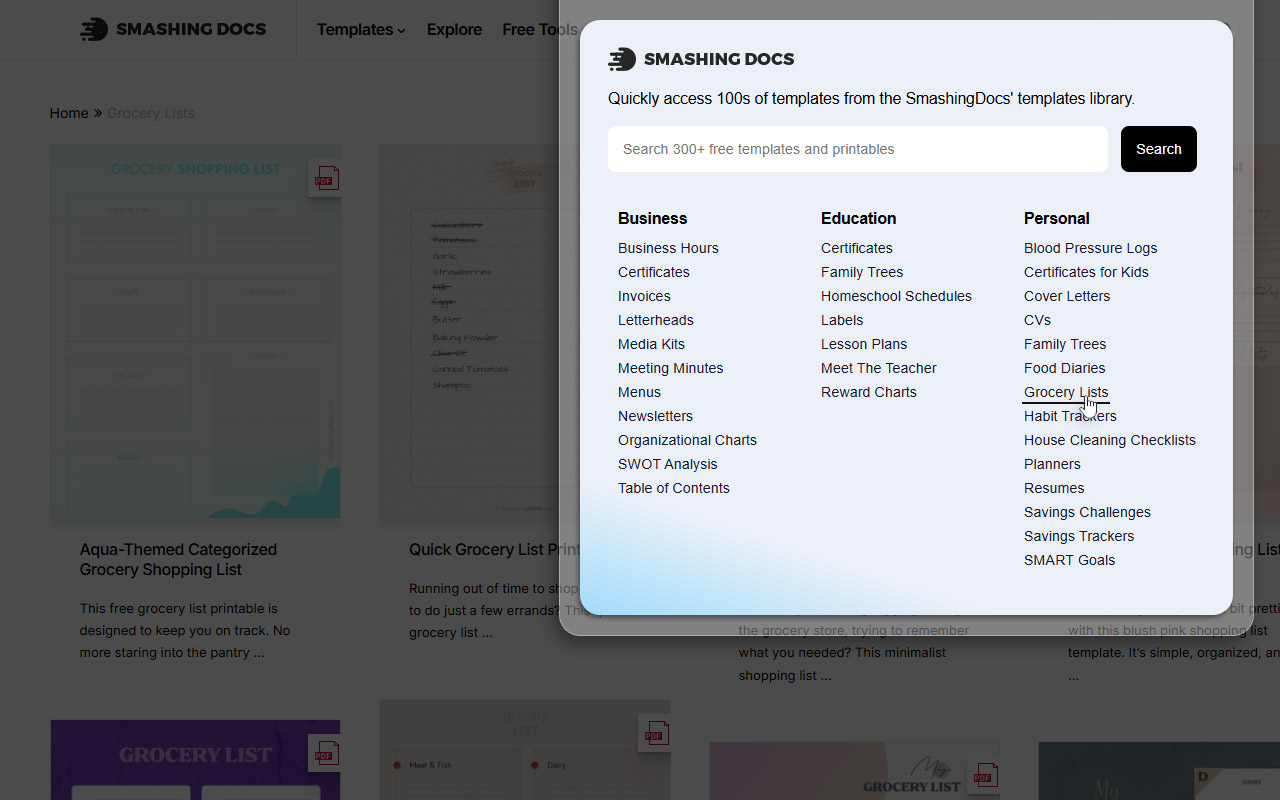1280x800 pixels.
Task: Open the Labels category
Action: (x=842, y=320)
